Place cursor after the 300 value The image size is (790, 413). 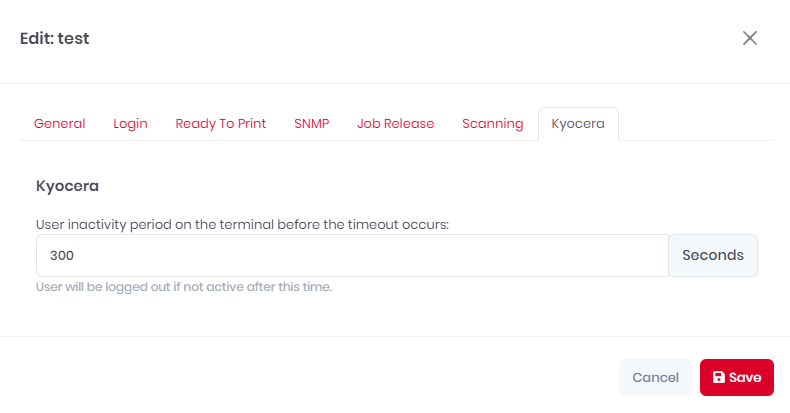pyautogui.click(x=75, y=255)
